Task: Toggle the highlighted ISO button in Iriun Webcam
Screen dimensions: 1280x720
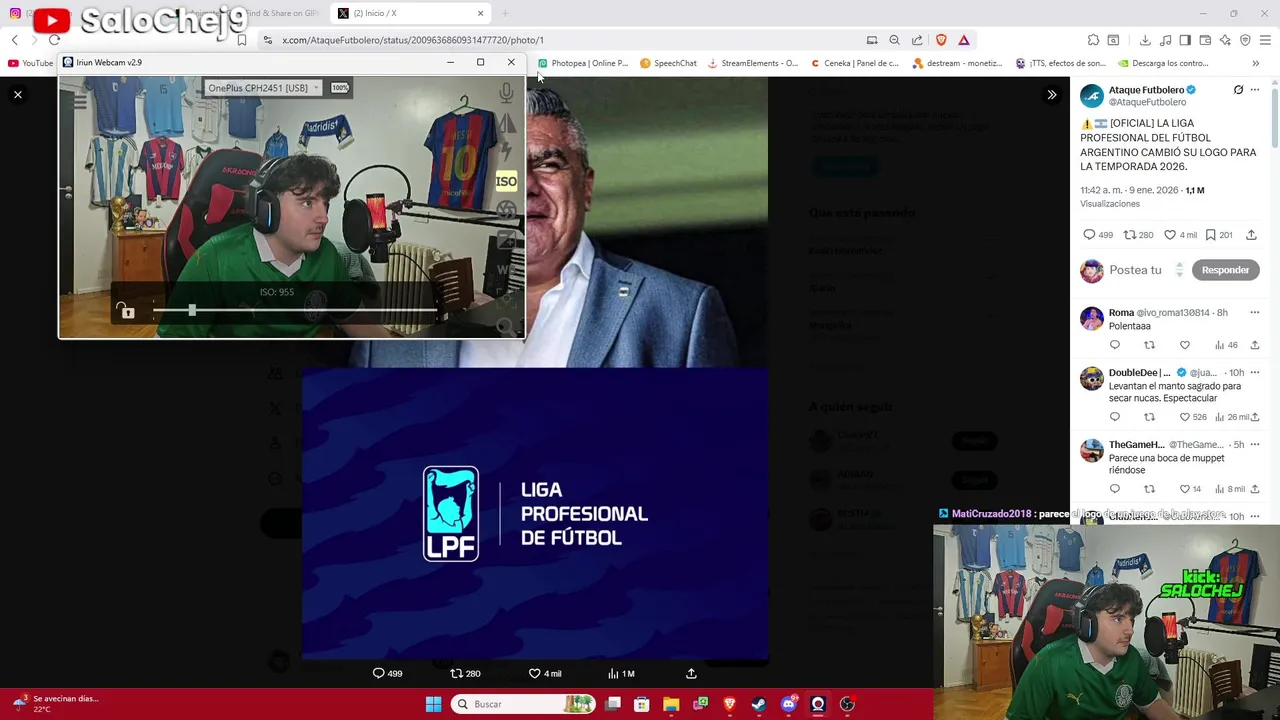Action: coord(506,181)
